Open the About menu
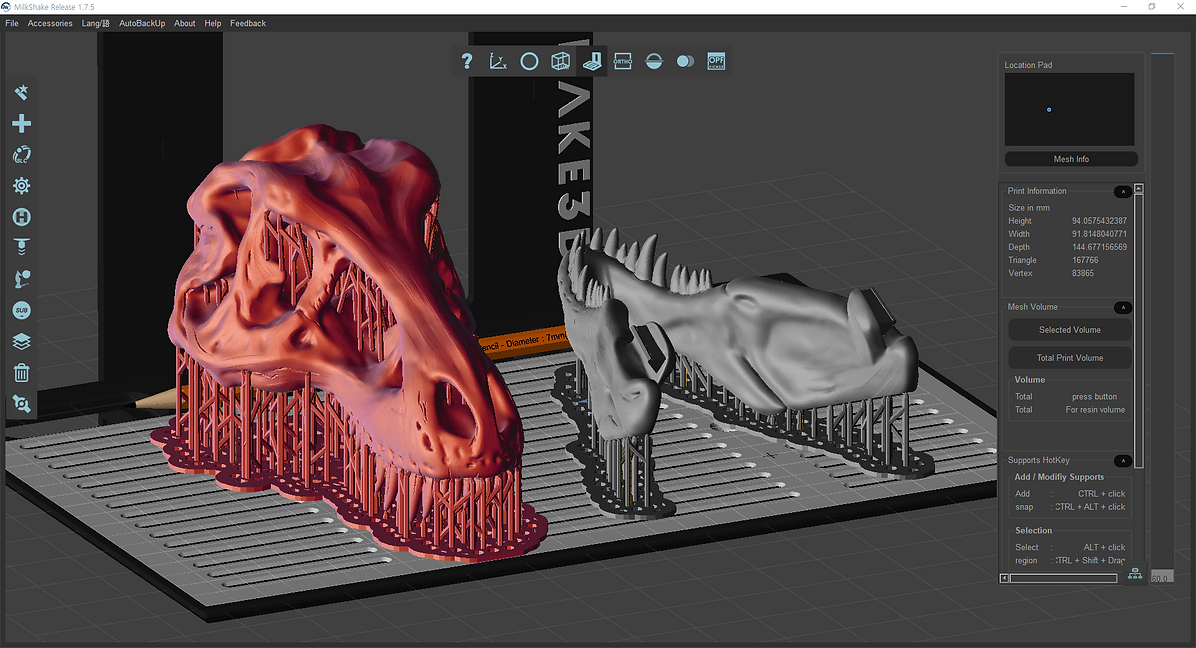The image size is (1196, 648). [185, 23]
